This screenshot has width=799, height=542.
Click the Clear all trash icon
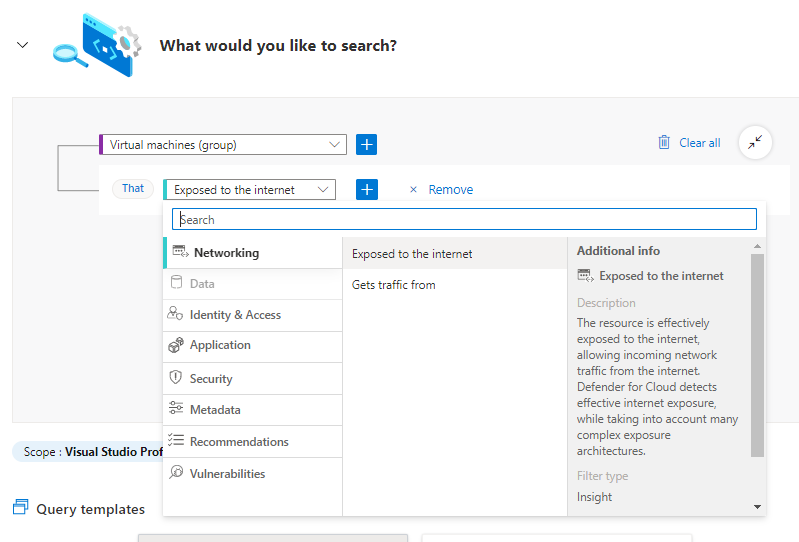[x=664, y=143]
